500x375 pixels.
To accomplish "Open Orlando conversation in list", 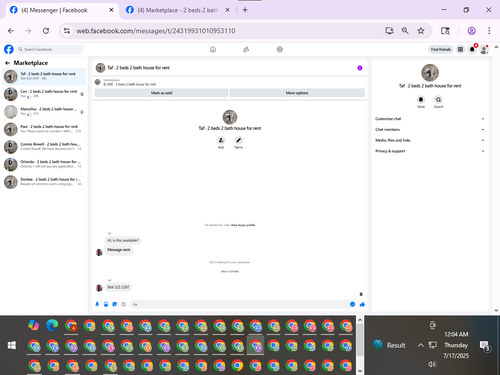I will click(x=44, y=164).
